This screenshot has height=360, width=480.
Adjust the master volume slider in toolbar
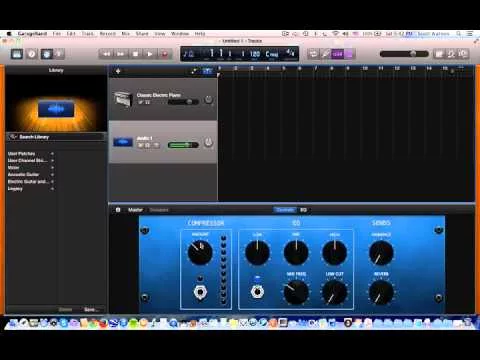(404, 54)
